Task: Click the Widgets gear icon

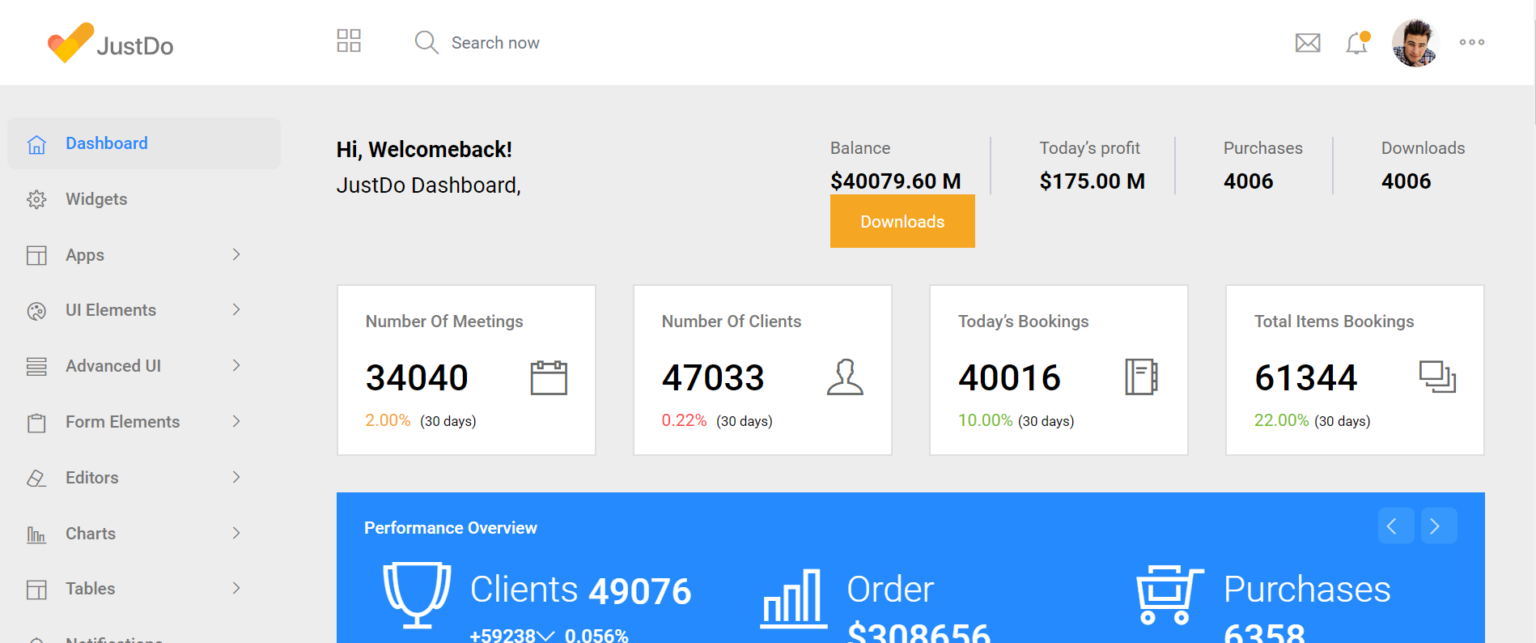Action: point(36,199)
